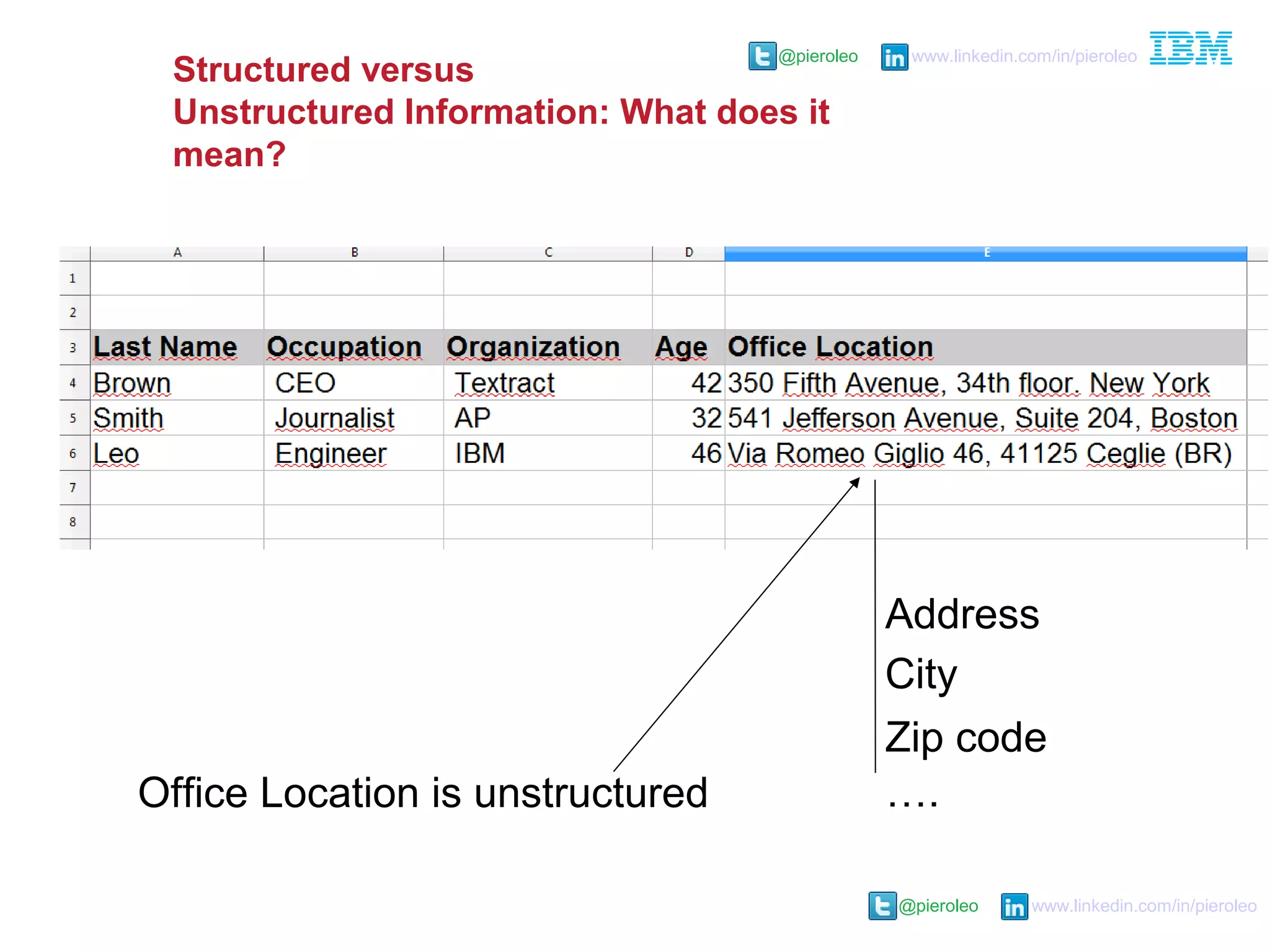Image resolution: width=1270 pixels, height=952 pixels.
Task: Select highlighted column E header
Action: pyautogui.click(x=986, y=253)
